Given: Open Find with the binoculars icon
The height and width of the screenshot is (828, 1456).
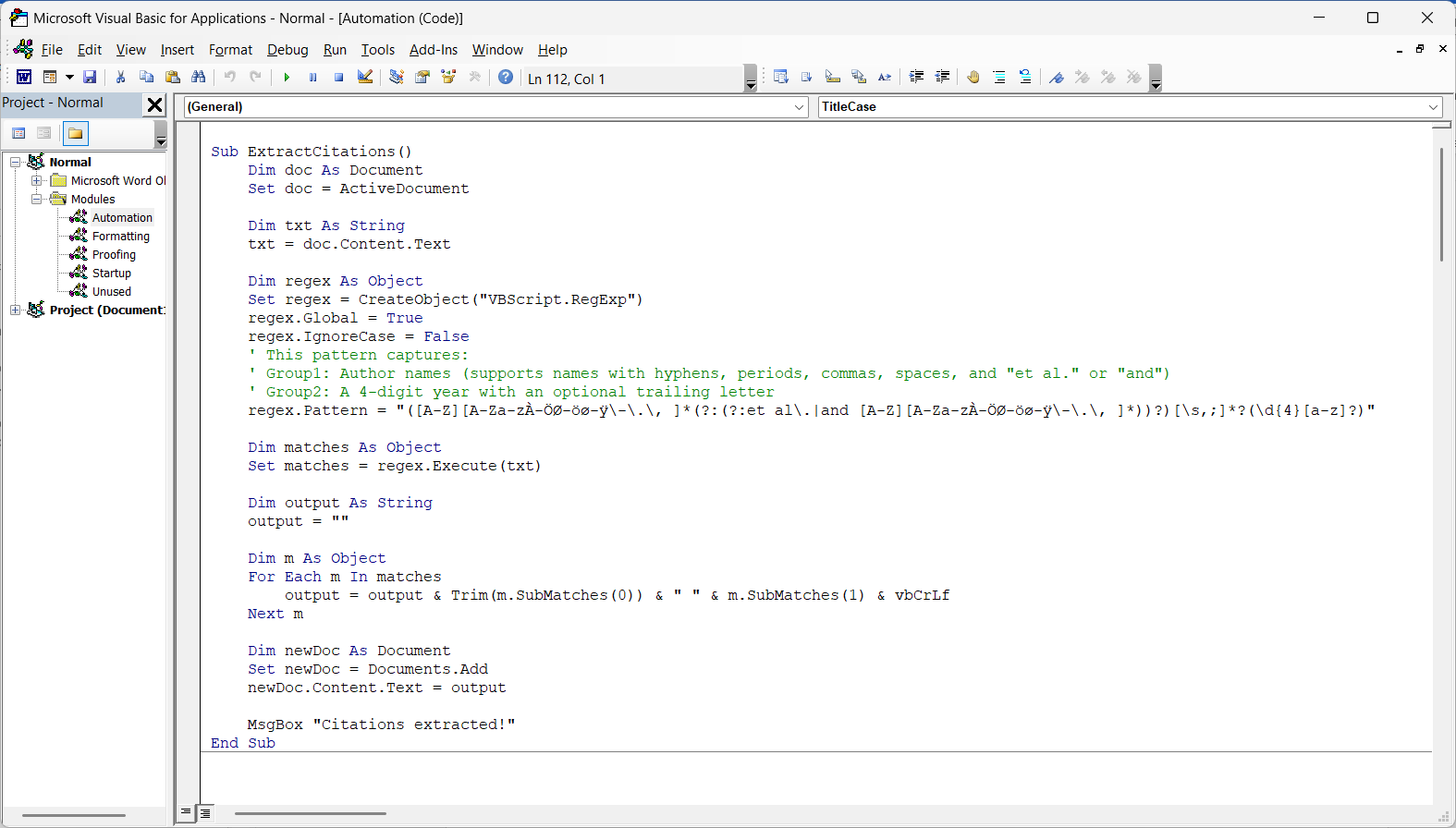Looking at the screenshot, I should click(198, 78).
